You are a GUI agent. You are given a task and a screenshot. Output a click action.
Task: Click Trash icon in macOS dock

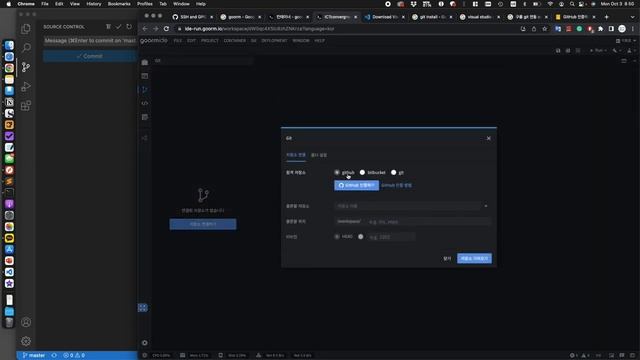coord(9,323)
